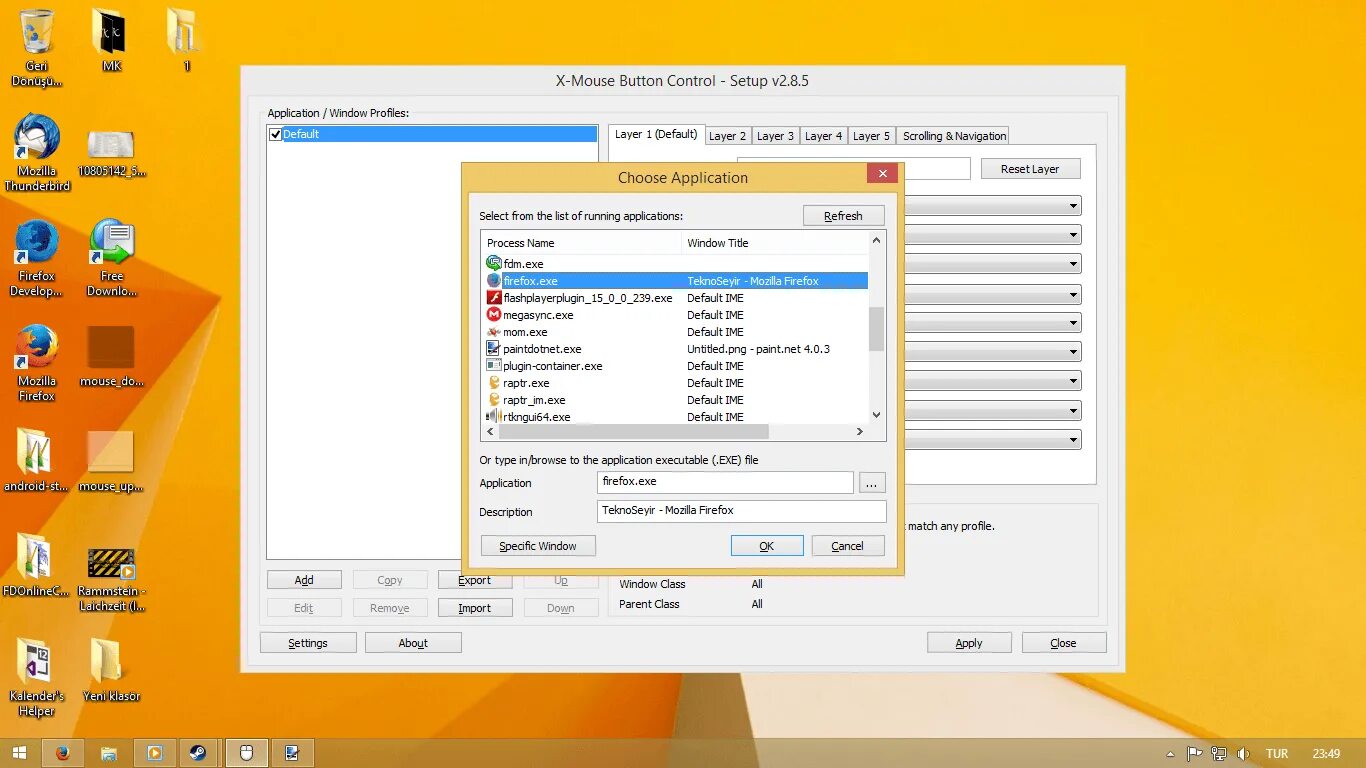
Task: Choose rtkngui64.exe icon in list
Action: coord(493,416)
